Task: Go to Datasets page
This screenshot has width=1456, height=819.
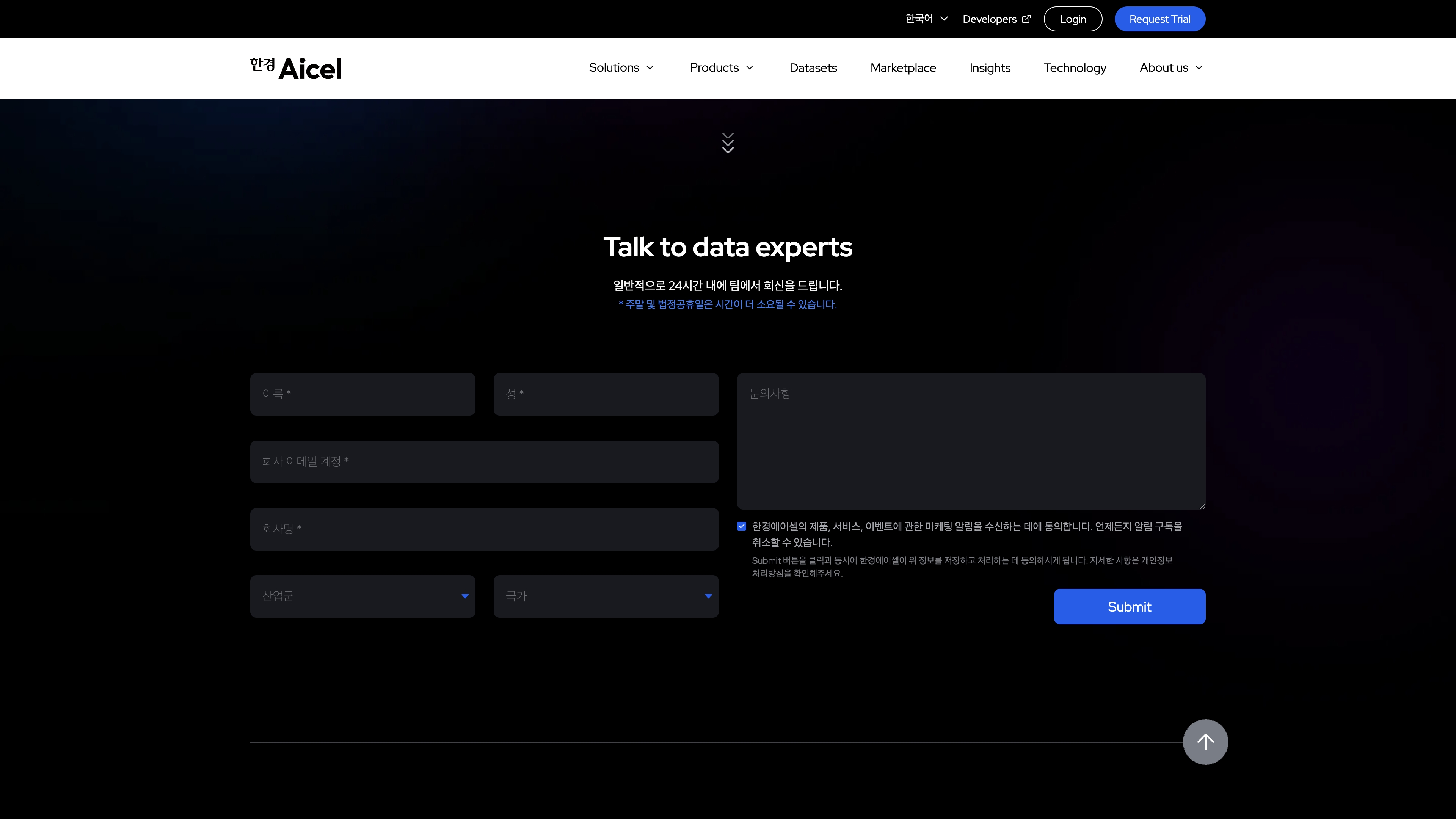Action: coord(813,68)
